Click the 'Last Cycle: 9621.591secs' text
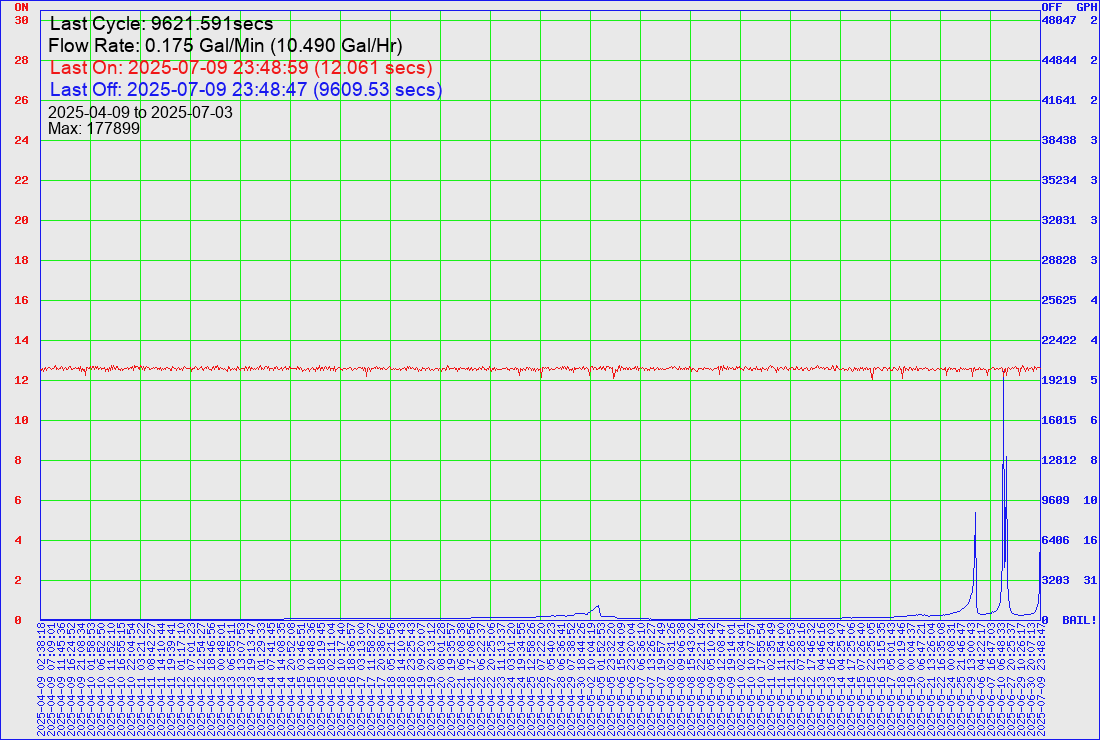 [161, 24]
